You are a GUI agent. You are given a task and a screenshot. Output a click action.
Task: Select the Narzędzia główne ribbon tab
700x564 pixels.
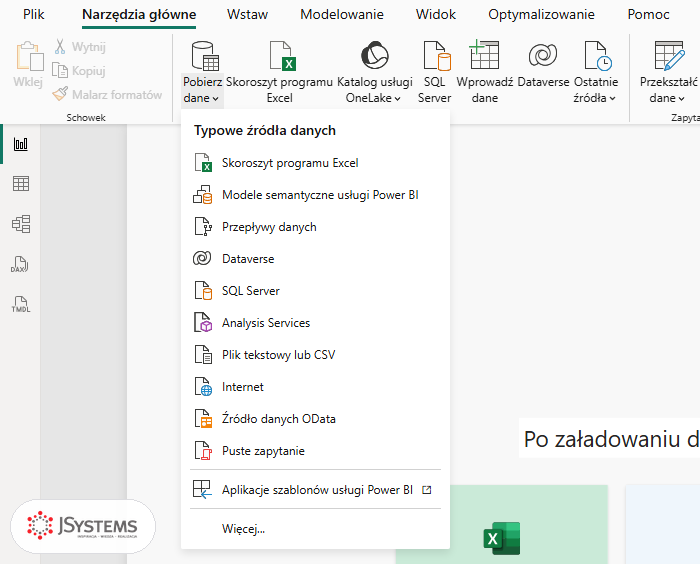click(x=139, y=14)
